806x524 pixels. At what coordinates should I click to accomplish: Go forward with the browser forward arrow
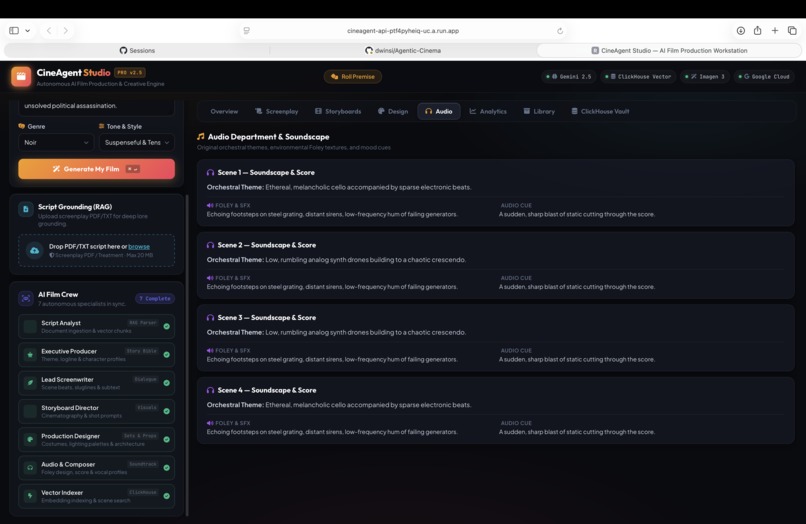coord(66,31)
